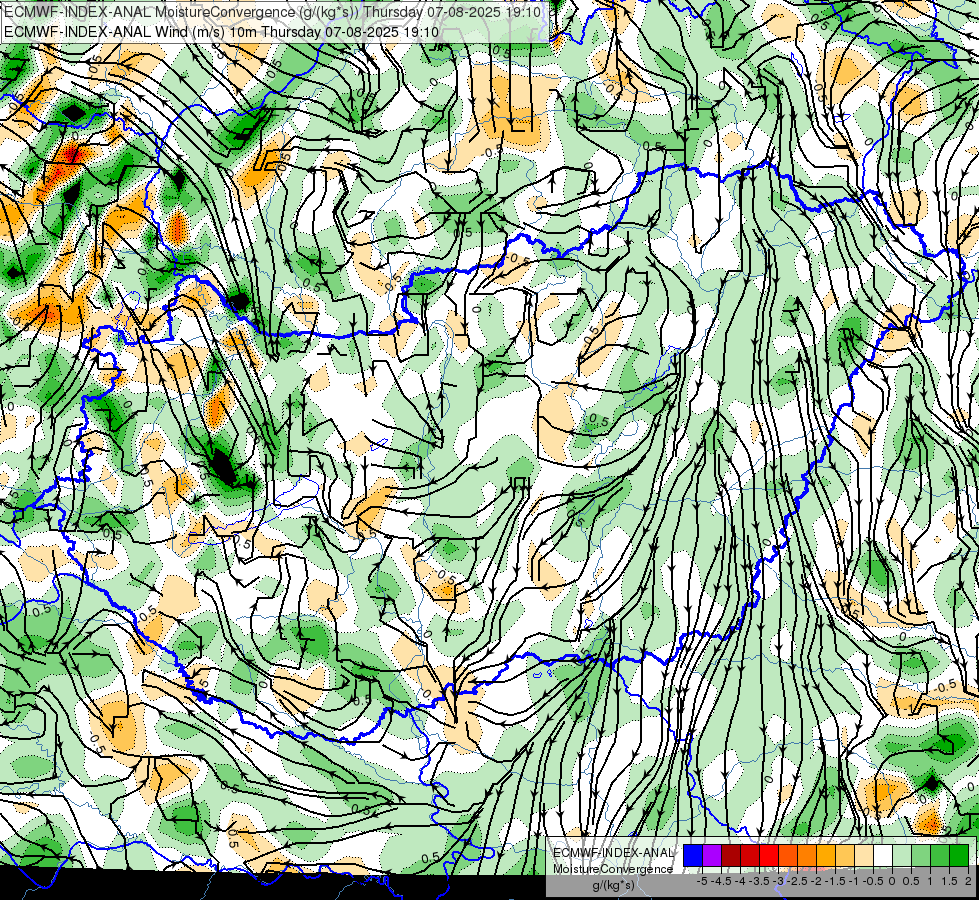Image resolution: width=979 pixels, height=900 pixels.
Task: Click the swatch between -3 and -2.5
Action: [x=788, y=856]
